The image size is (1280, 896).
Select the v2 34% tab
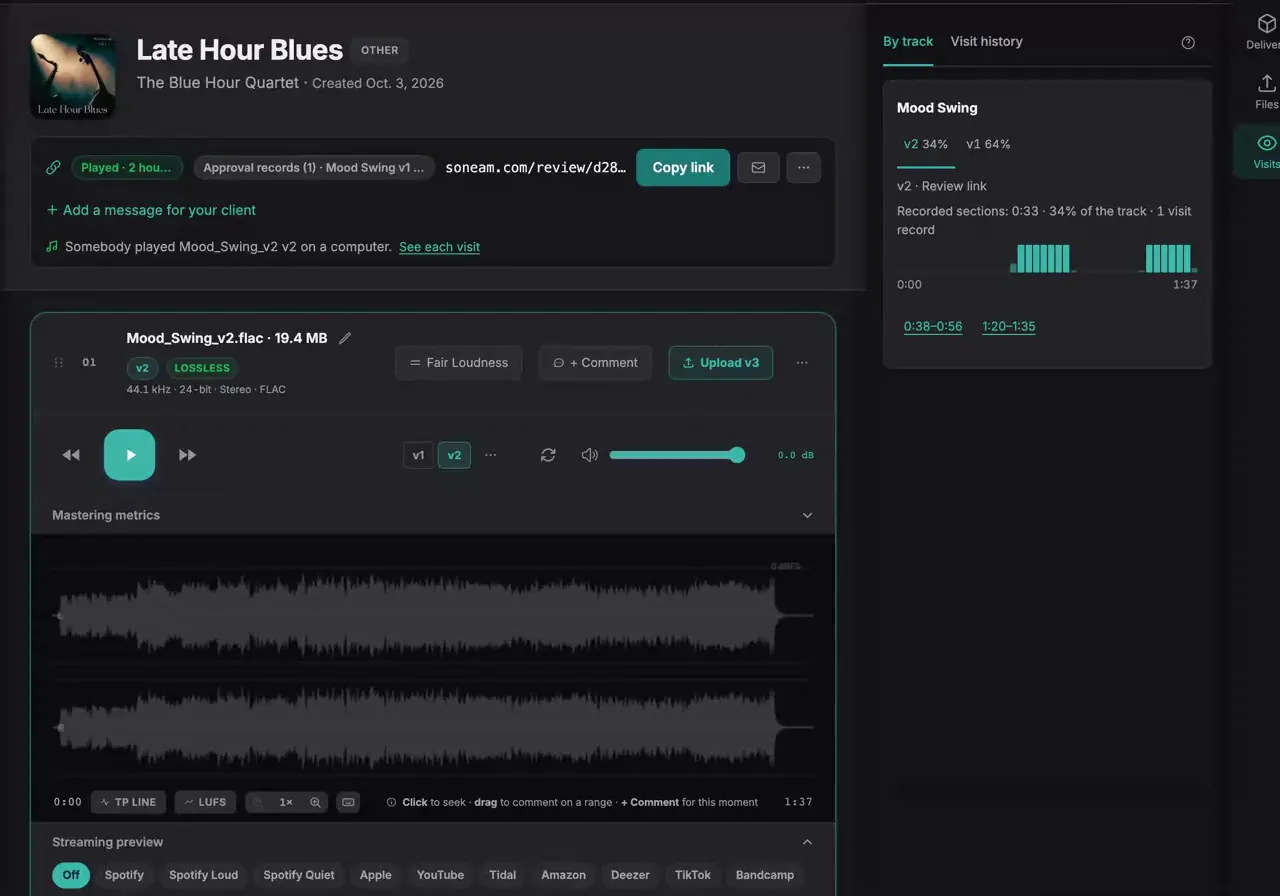tap(925, 144)
